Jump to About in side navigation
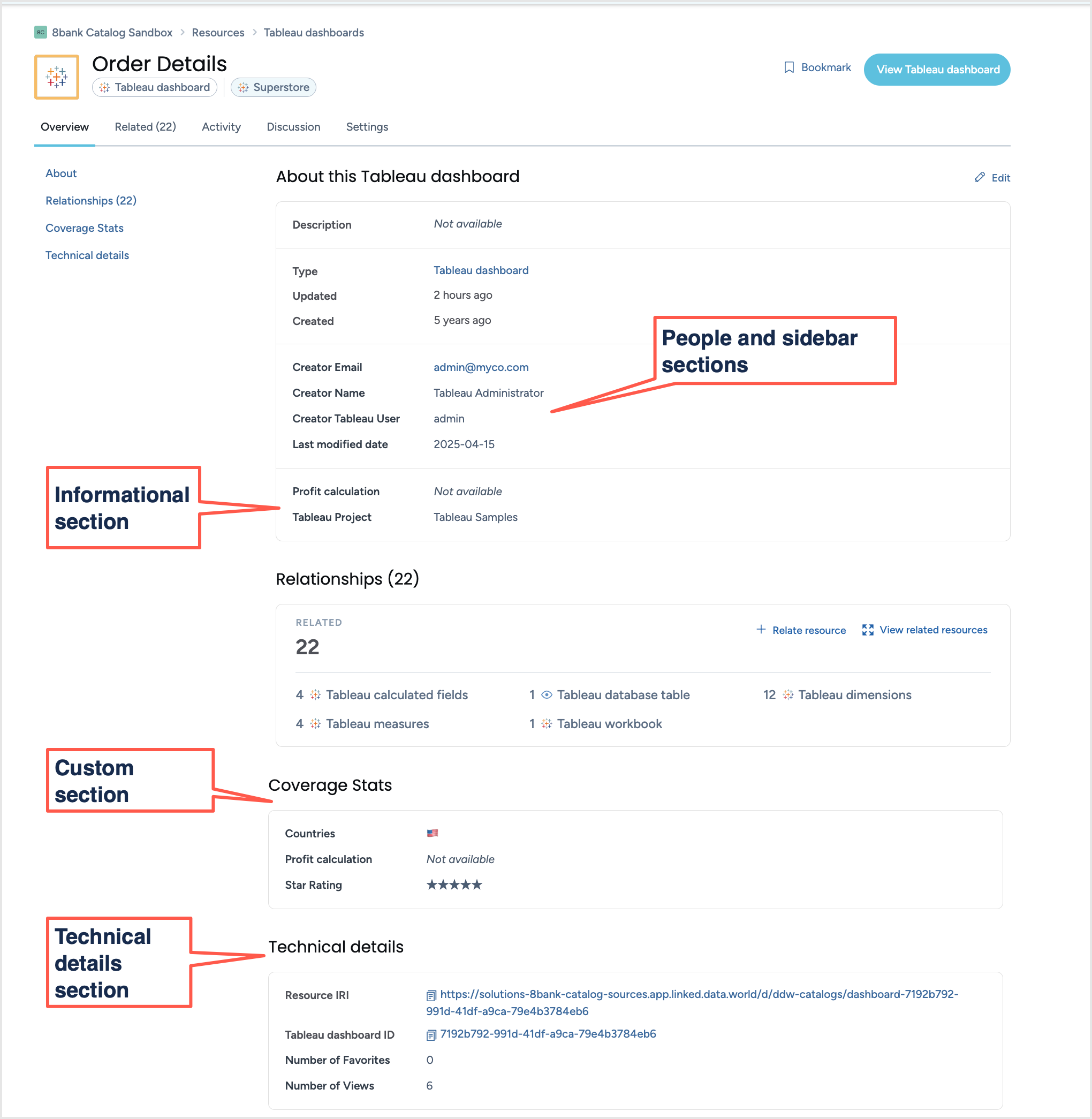 [61, 173]
